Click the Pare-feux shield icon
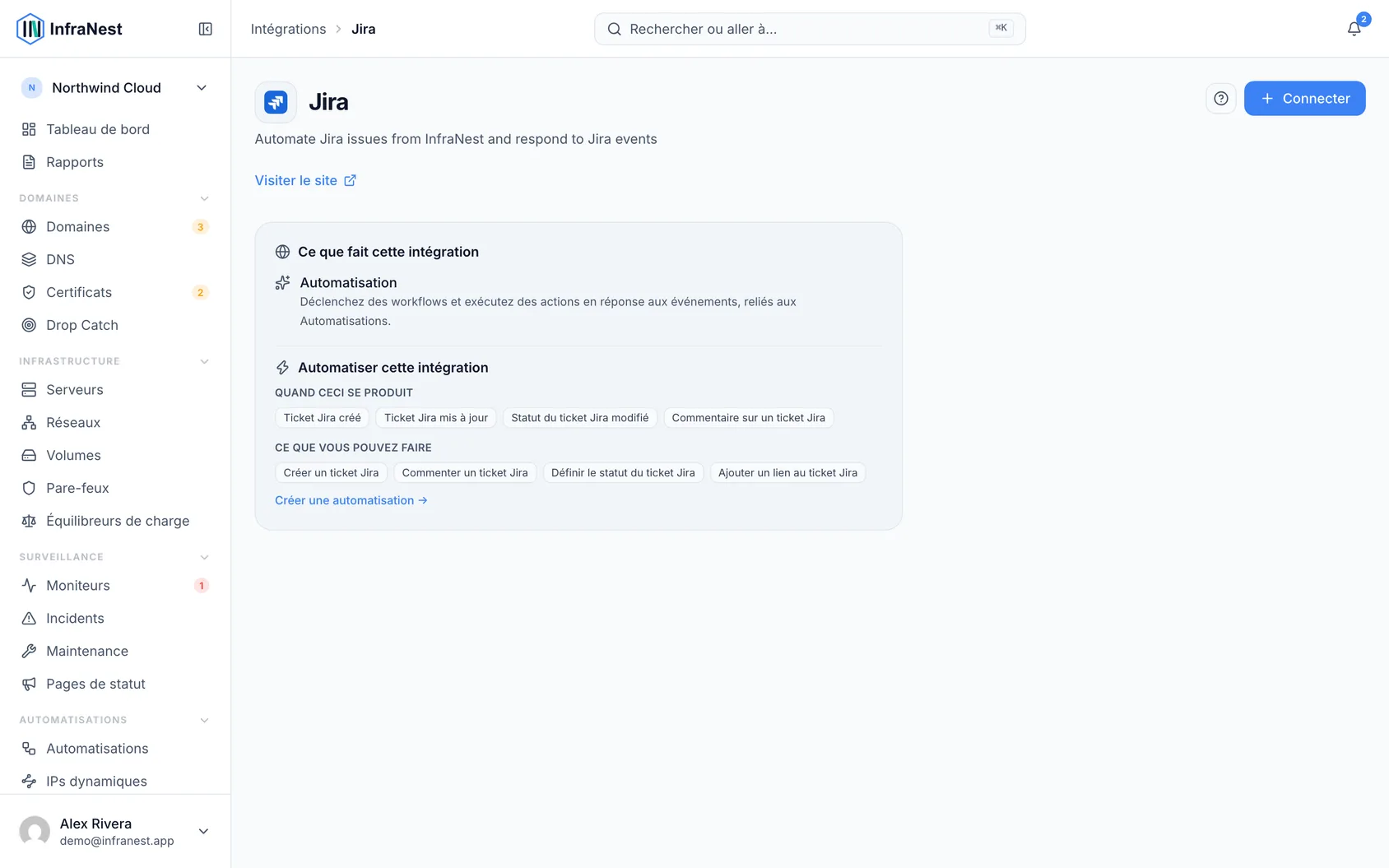 click(x=29, y=488)
